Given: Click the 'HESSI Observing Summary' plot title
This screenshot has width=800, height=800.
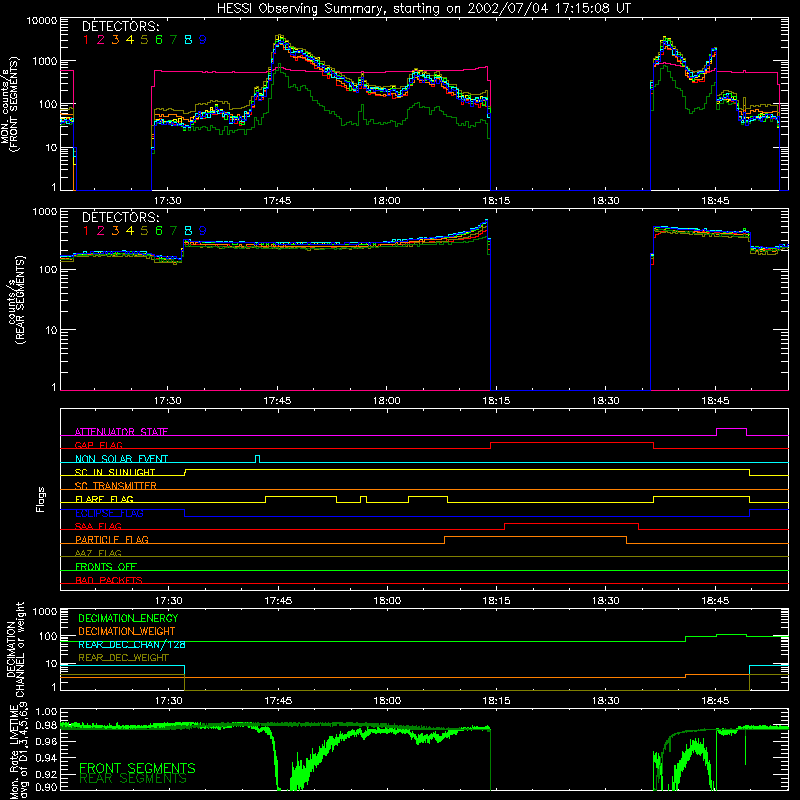Looking at the screenshot, I should [x=423, y=9].
